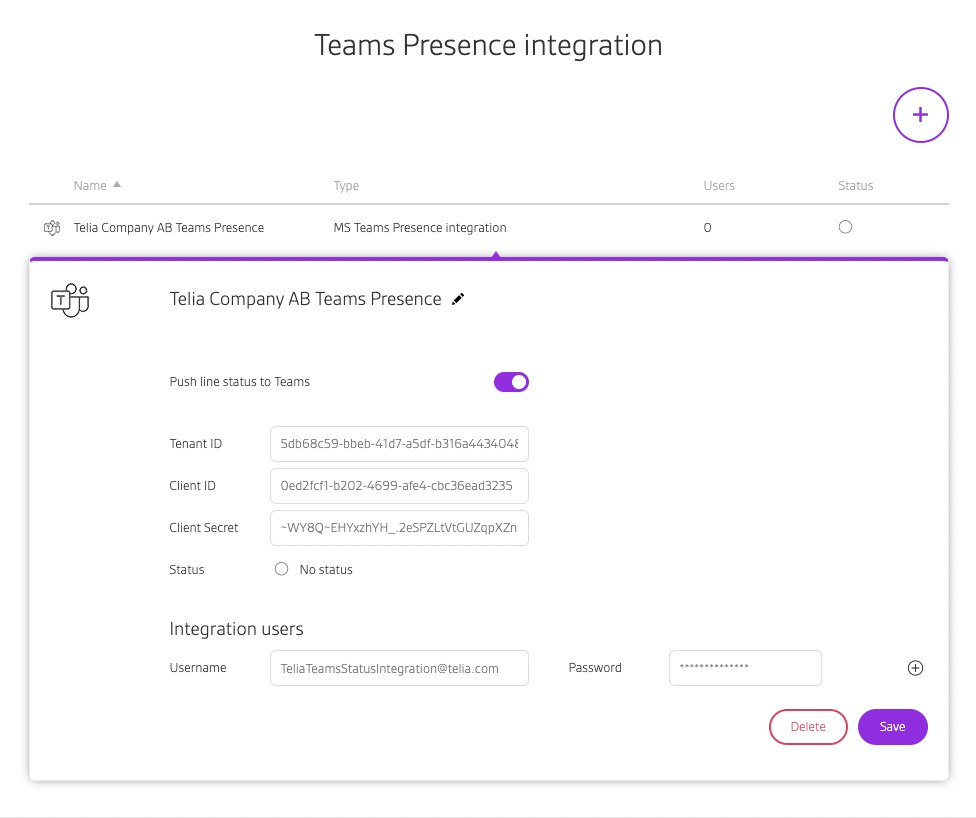Click the add integration plus button
The height and width of the screenshot is (818, 976).
(920, 115)
